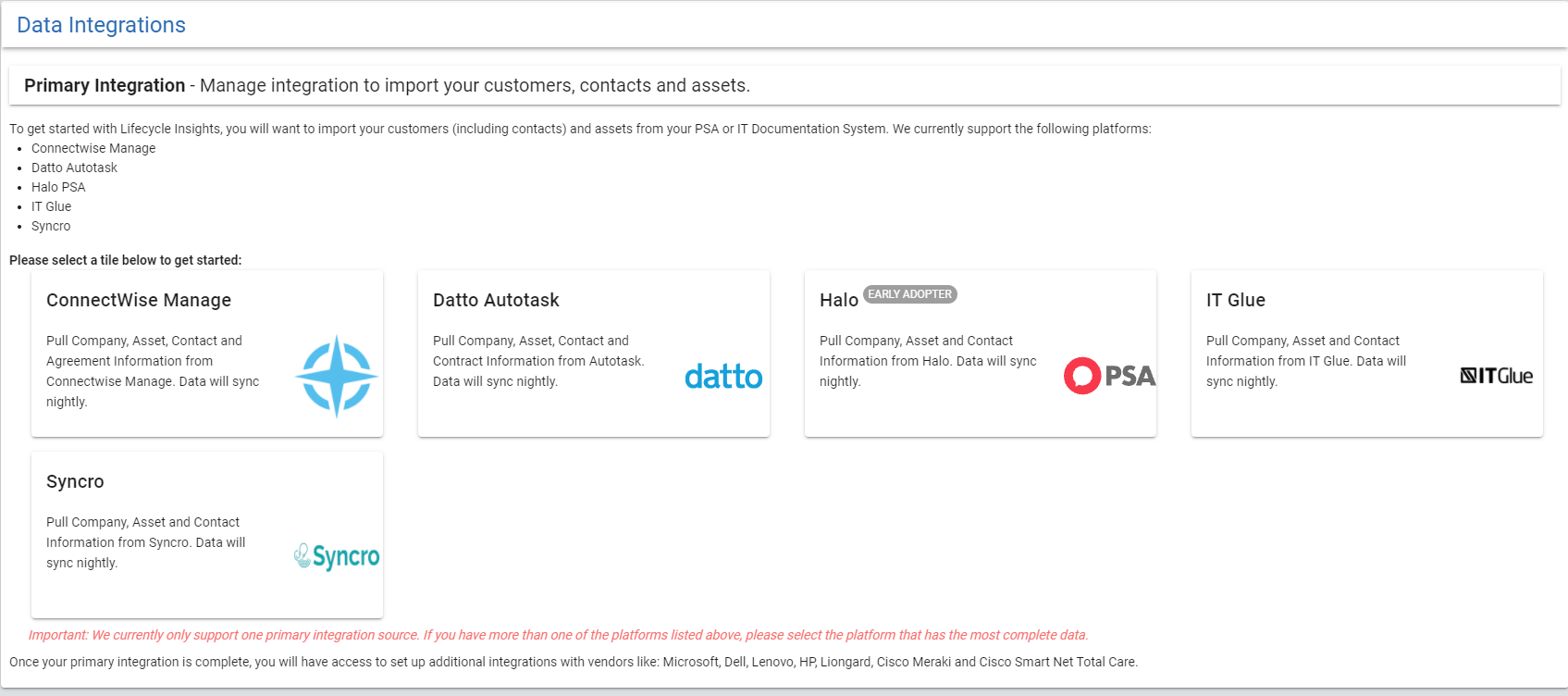Click the 'Once your primary integration' note

(x=574, y=662)
